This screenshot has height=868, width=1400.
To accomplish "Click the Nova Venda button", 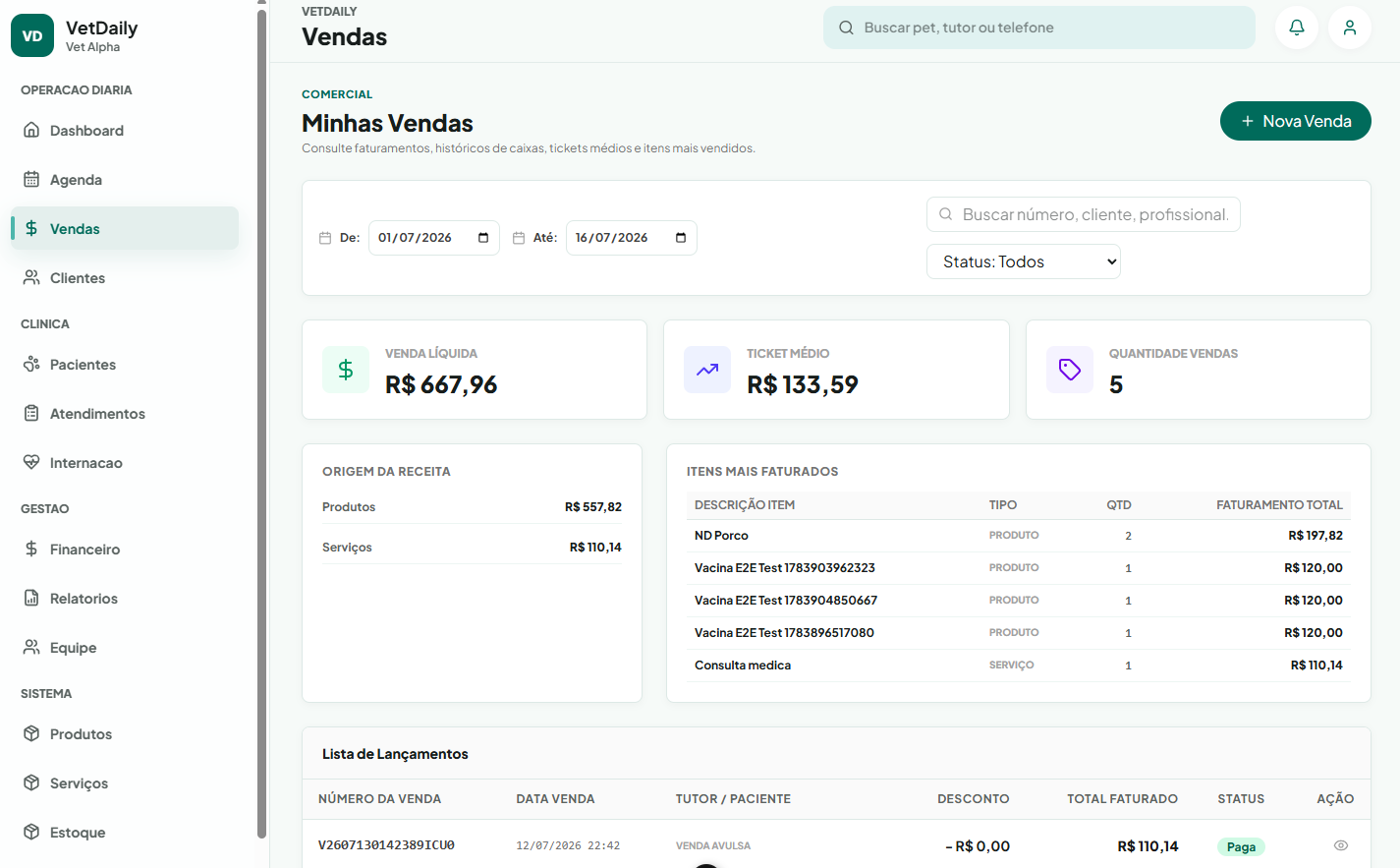I will click(x=1296, y=121).
